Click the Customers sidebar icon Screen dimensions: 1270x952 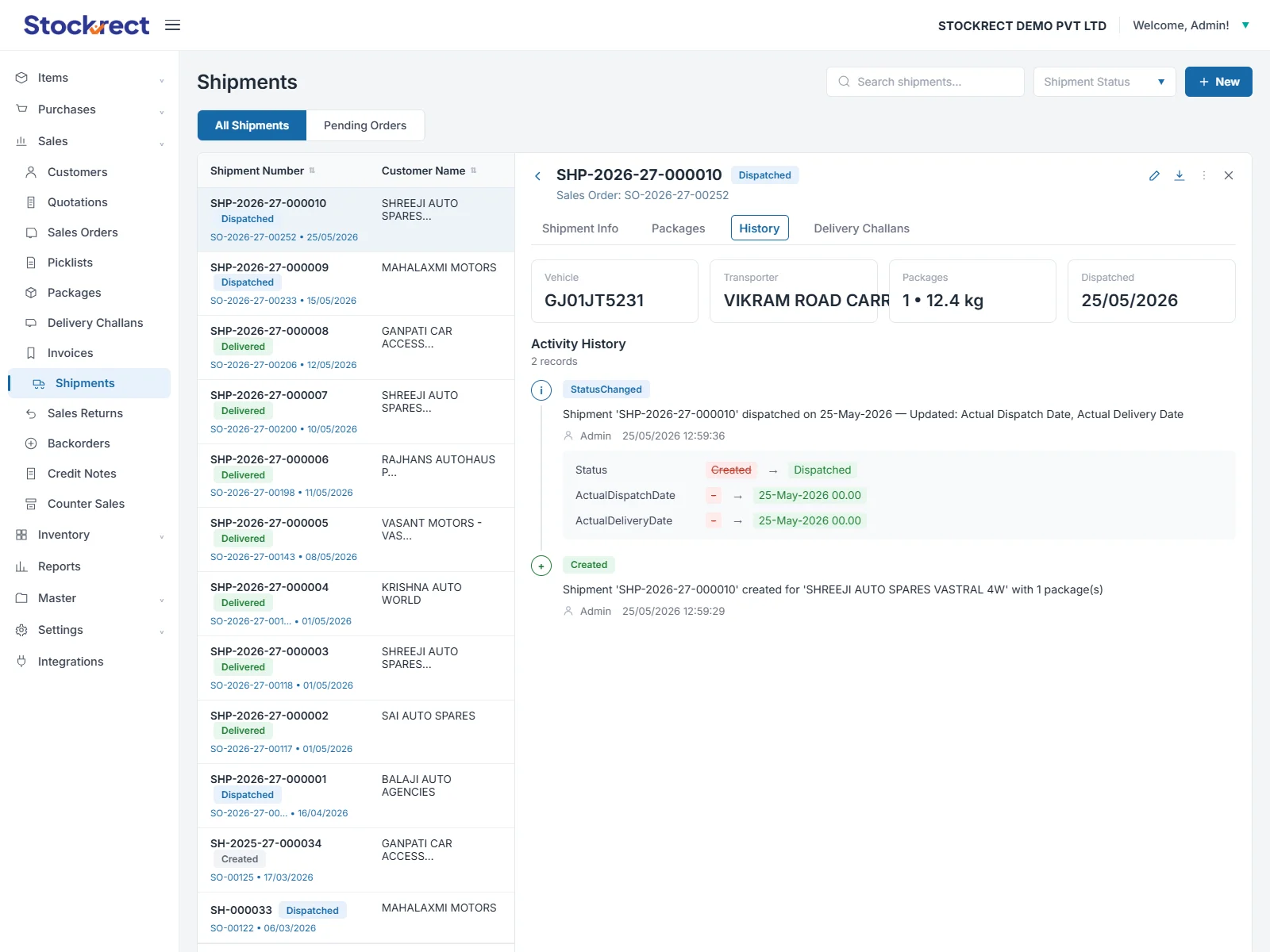point(31,172)
